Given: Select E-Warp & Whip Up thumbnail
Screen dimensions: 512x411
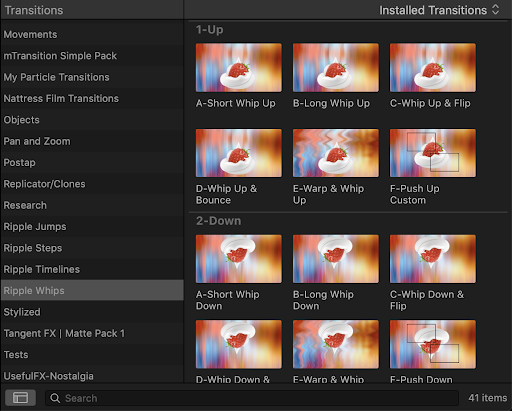Looking at the screenshot, I should pos(336,153).
